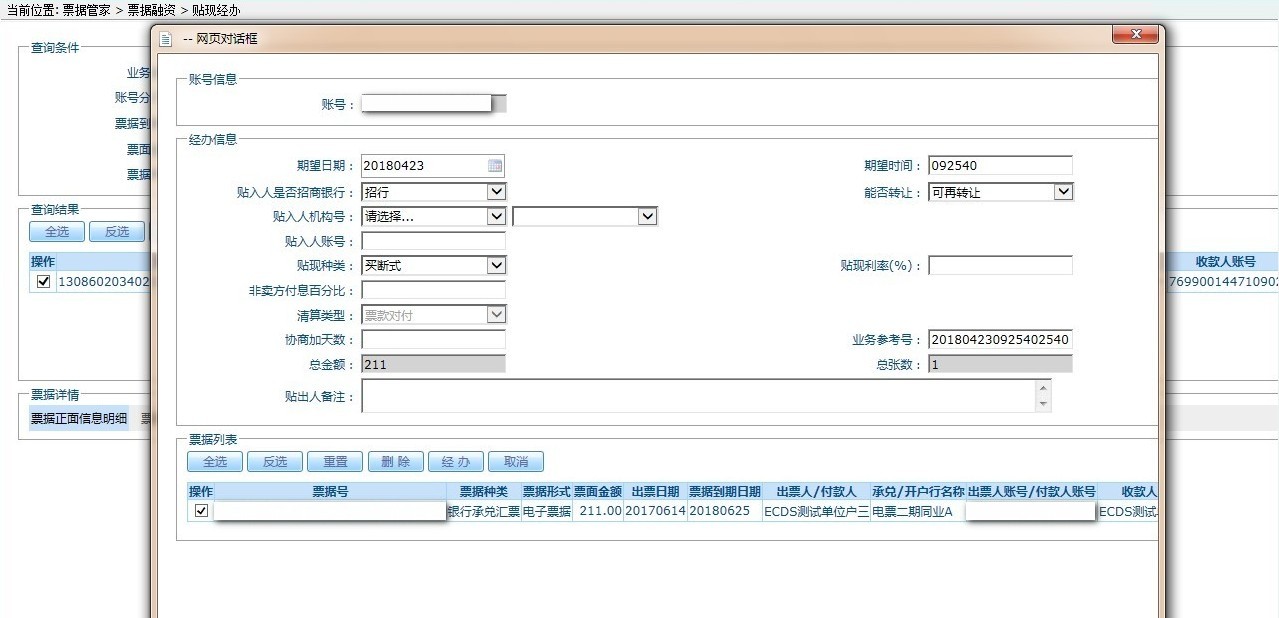1279x618 pixels.
Task: Switch to the 票据正面信息明细 tab
Action: click(79, 419)
